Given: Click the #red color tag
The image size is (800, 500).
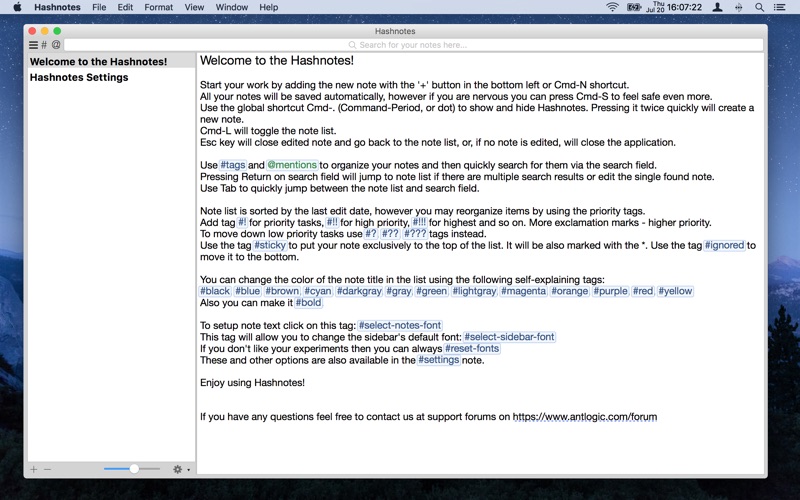Looking at the screenshot, I should pyautogui.click(x=643, y=291).
